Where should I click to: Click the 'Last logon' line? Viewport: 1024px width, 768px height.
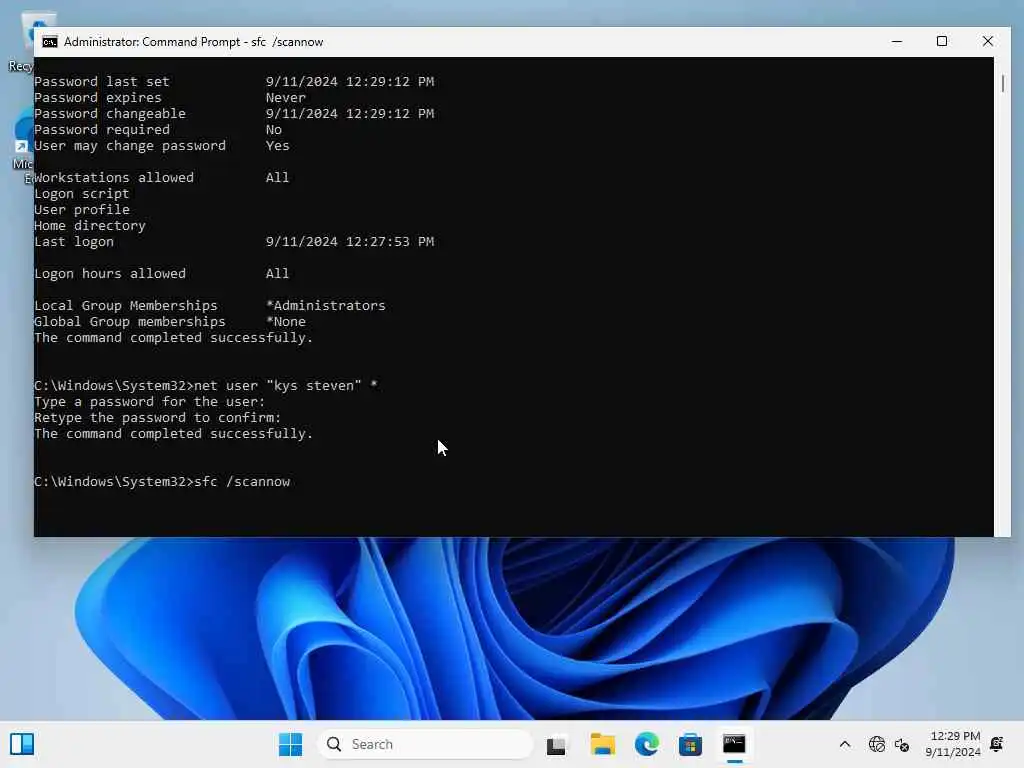pos(234,242)
